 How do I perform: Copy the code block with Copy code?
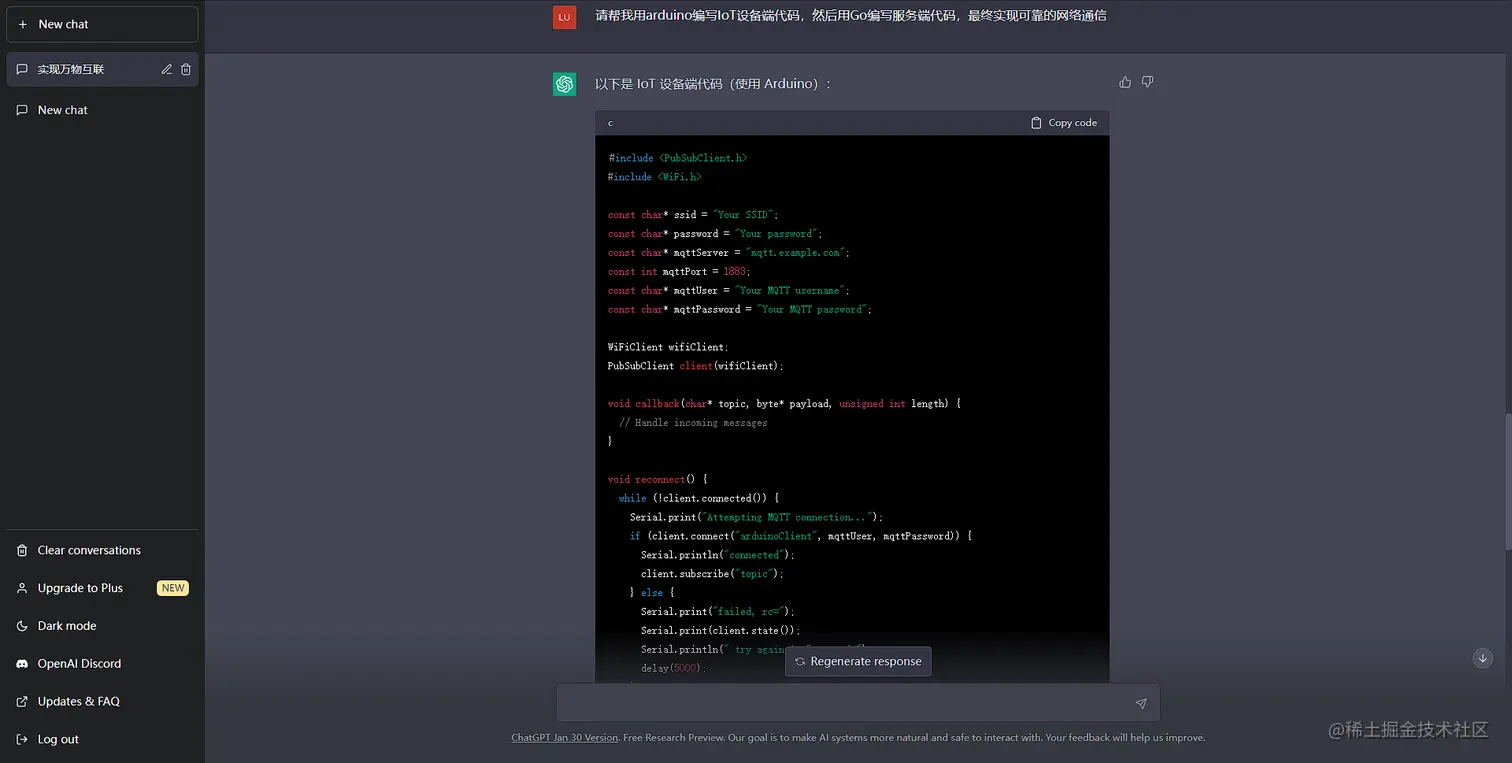click(x=1064, y=123)
